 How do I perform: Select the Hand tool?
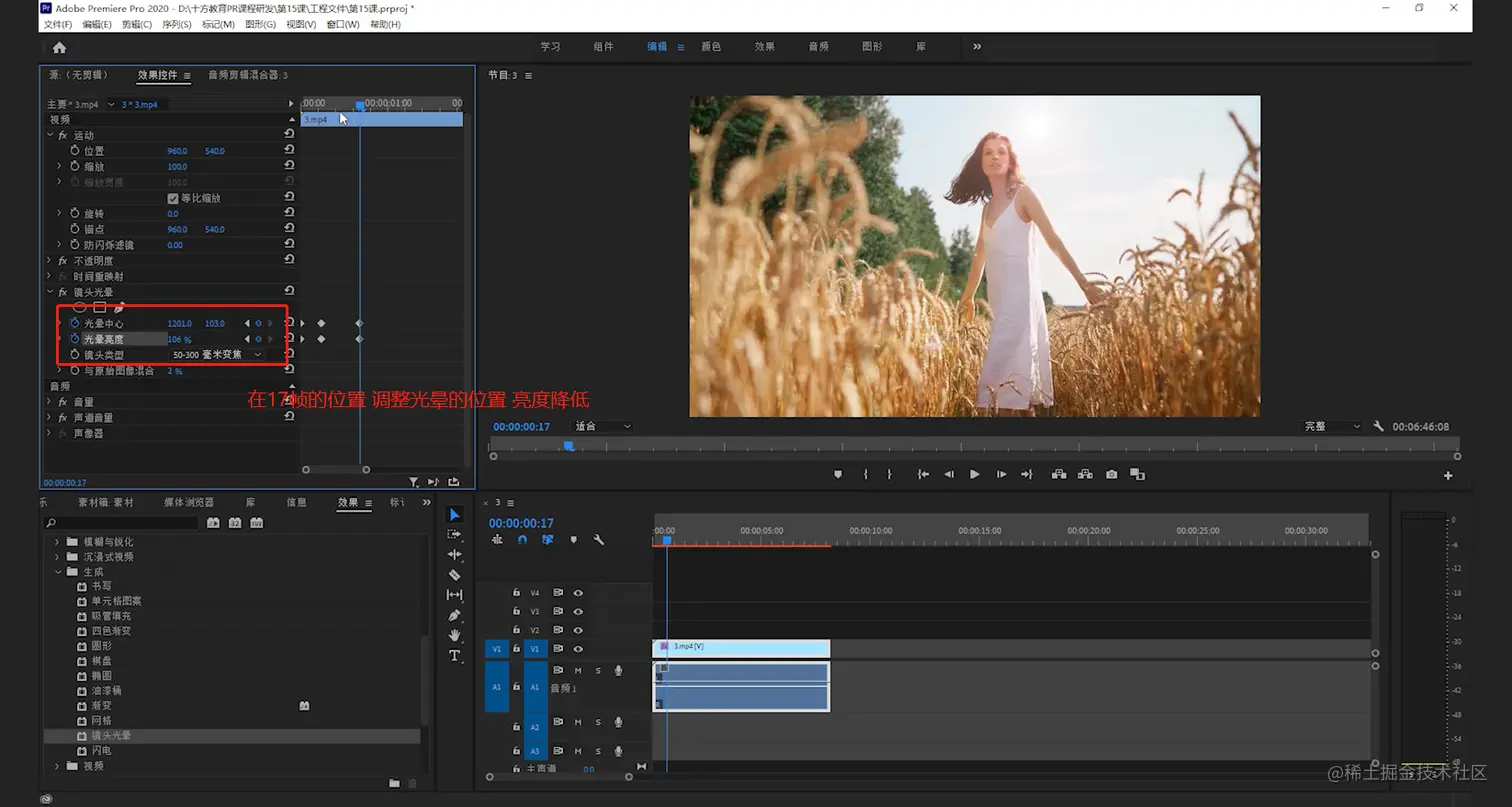click(454, 635)
